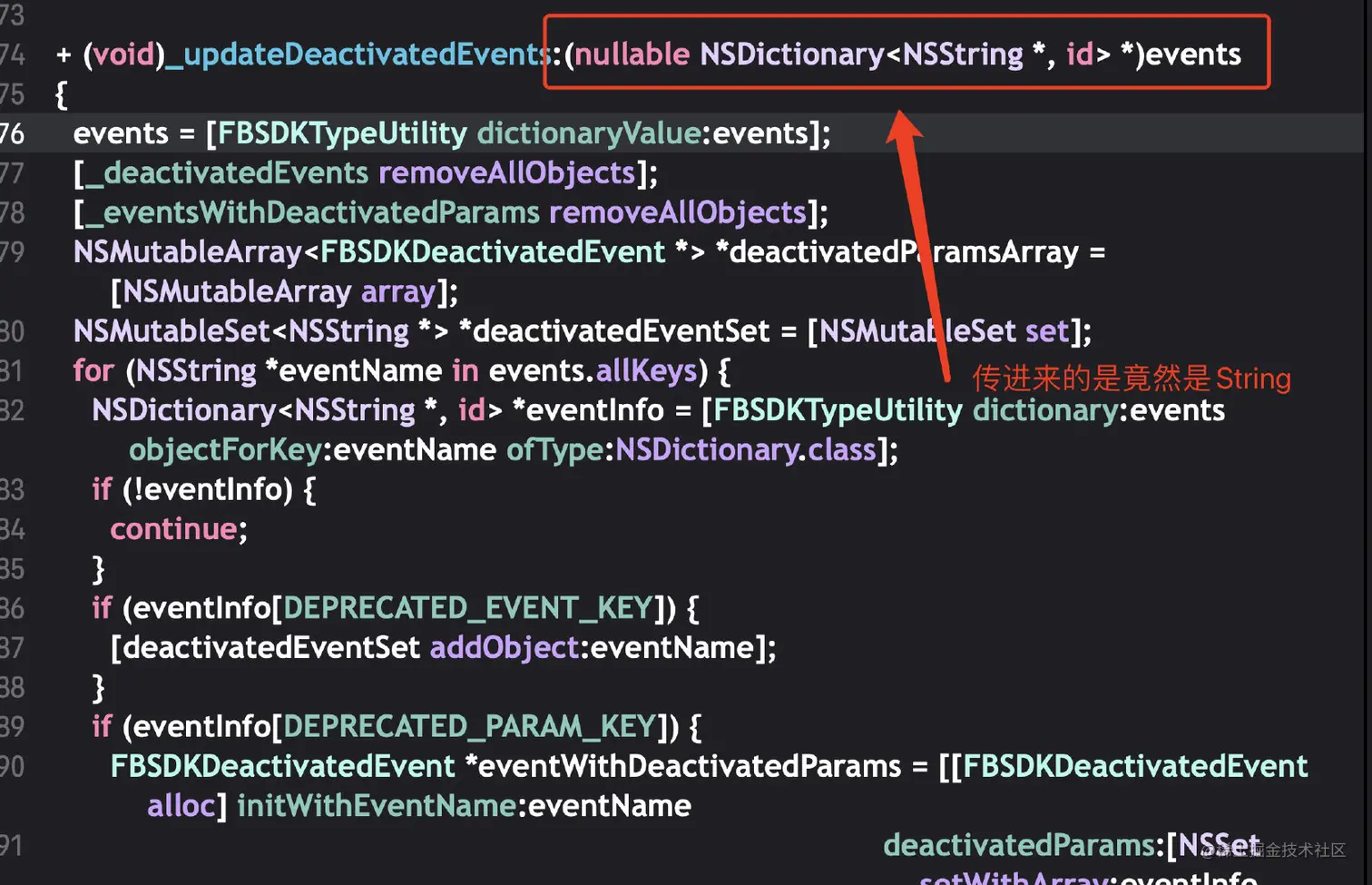Click the in keyword of the for loop
The width and height of the screenshot is (1372, 885).
click(x=465, y=370)
